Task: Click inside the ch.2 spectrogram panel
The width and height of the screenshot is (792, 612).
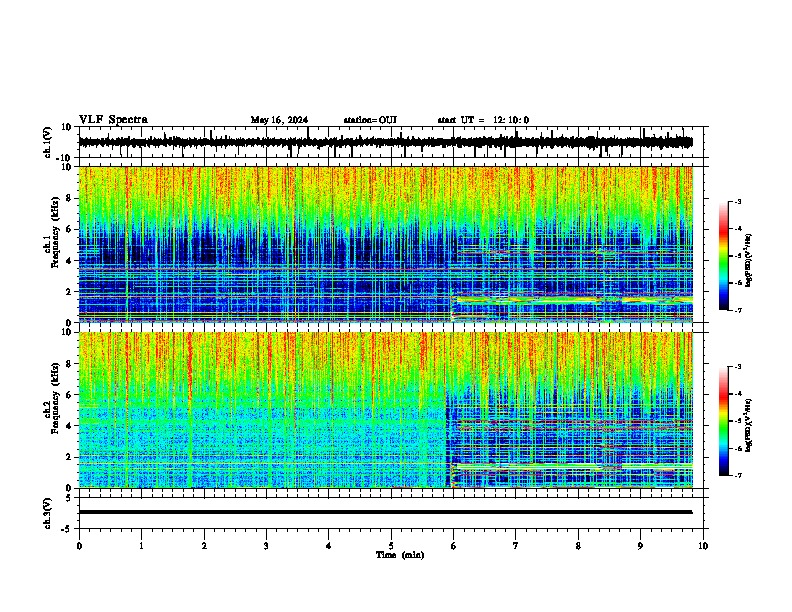Action: (385, 410)
